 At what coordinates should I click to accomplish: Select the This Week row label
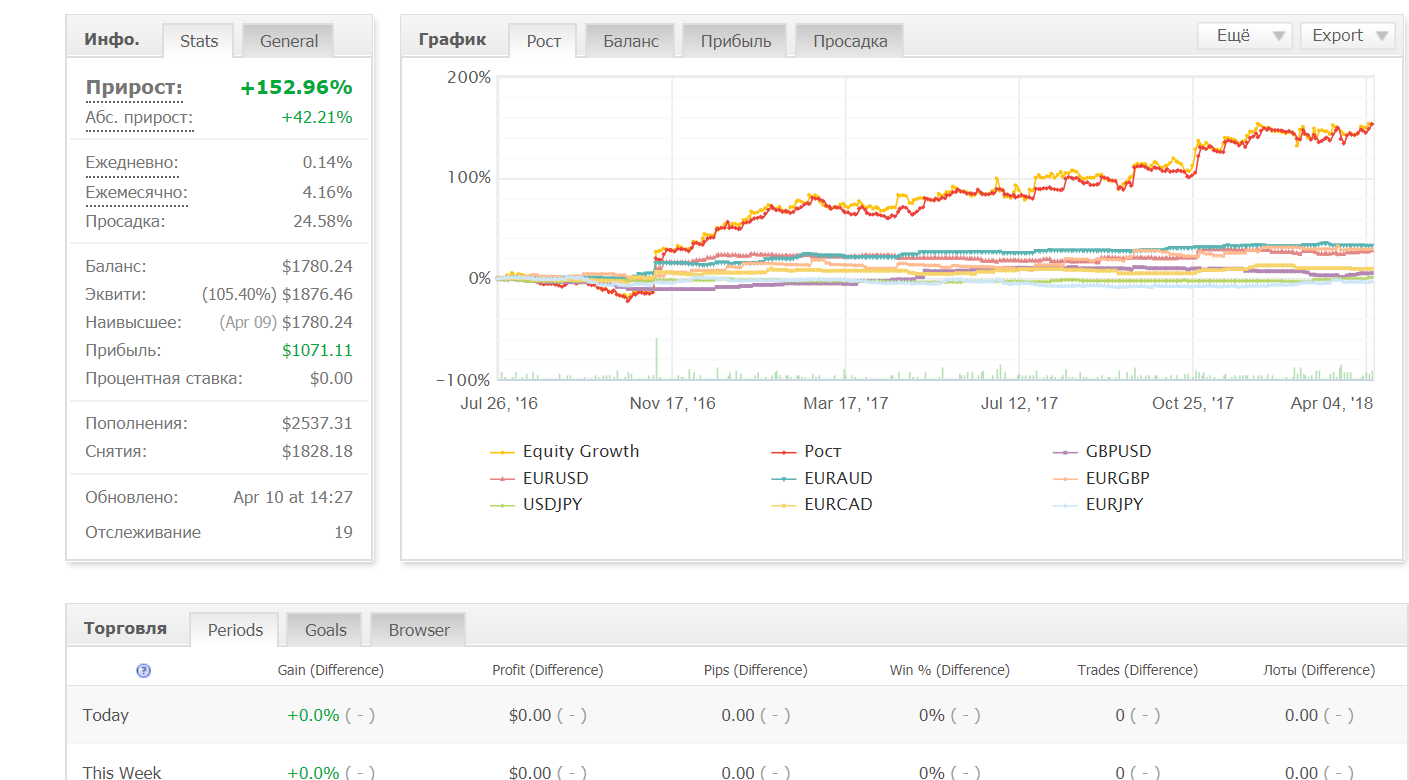point(122,772)
